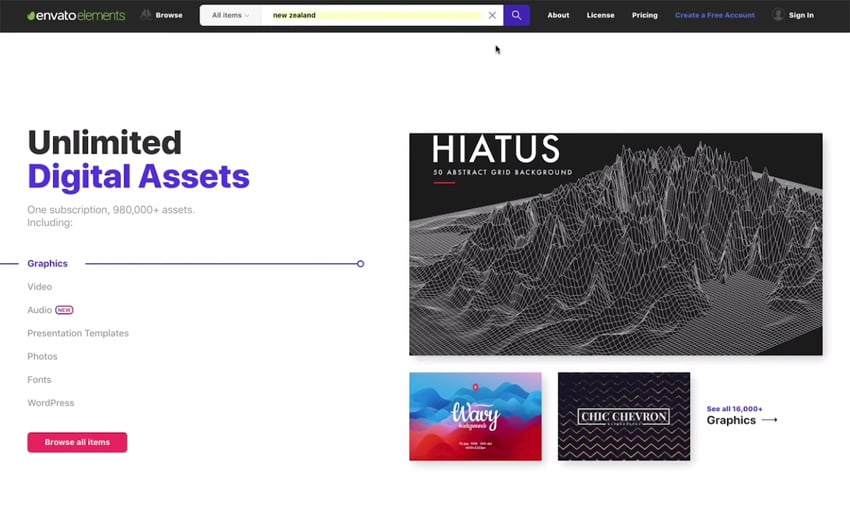Click See all 16,000+ Graphics link
Image resolution: width=850 pixels, height=507 pixels.
742,415
